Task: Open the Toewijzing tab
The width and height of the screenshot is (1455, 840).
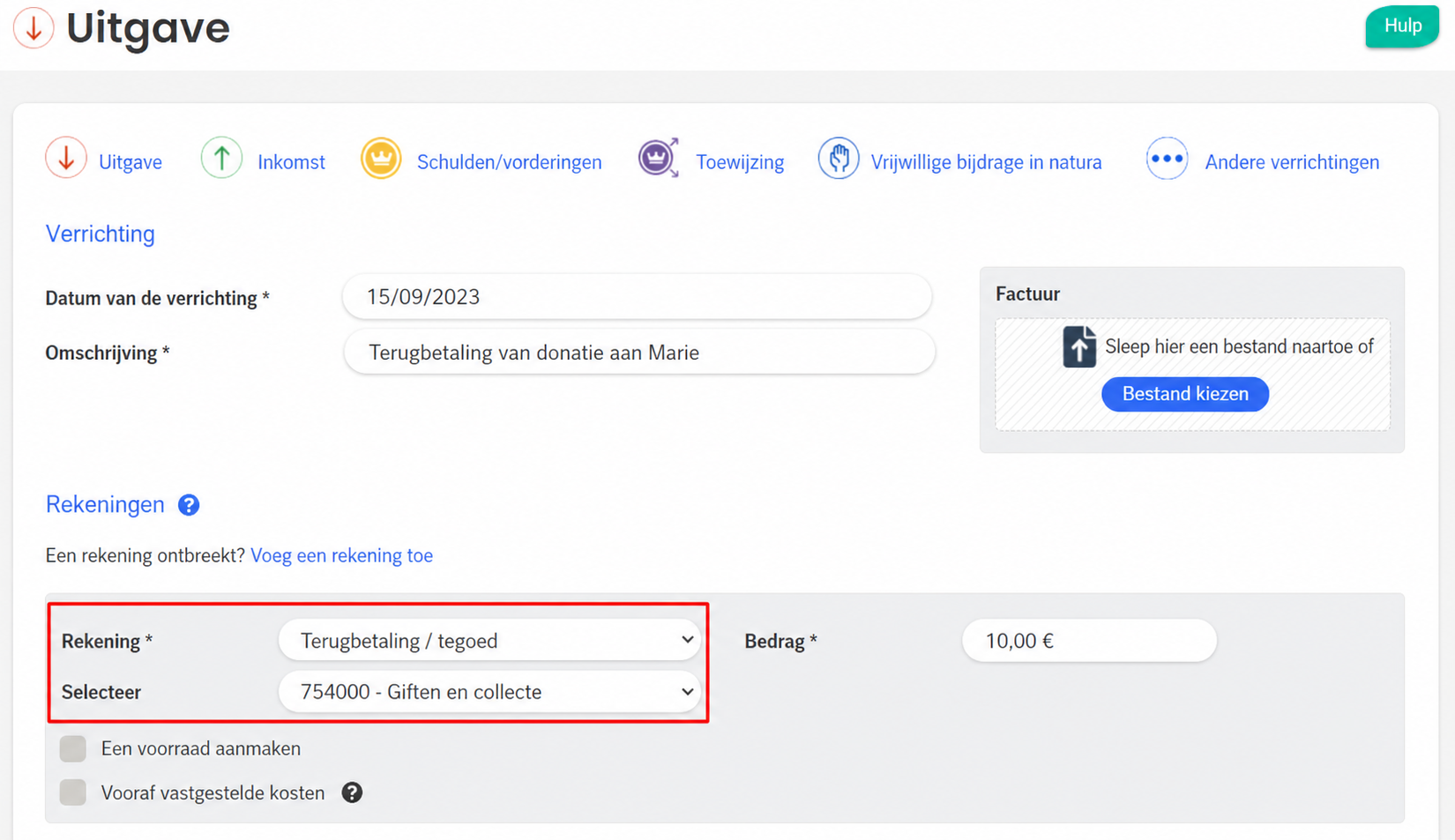Action: (740, 162)
